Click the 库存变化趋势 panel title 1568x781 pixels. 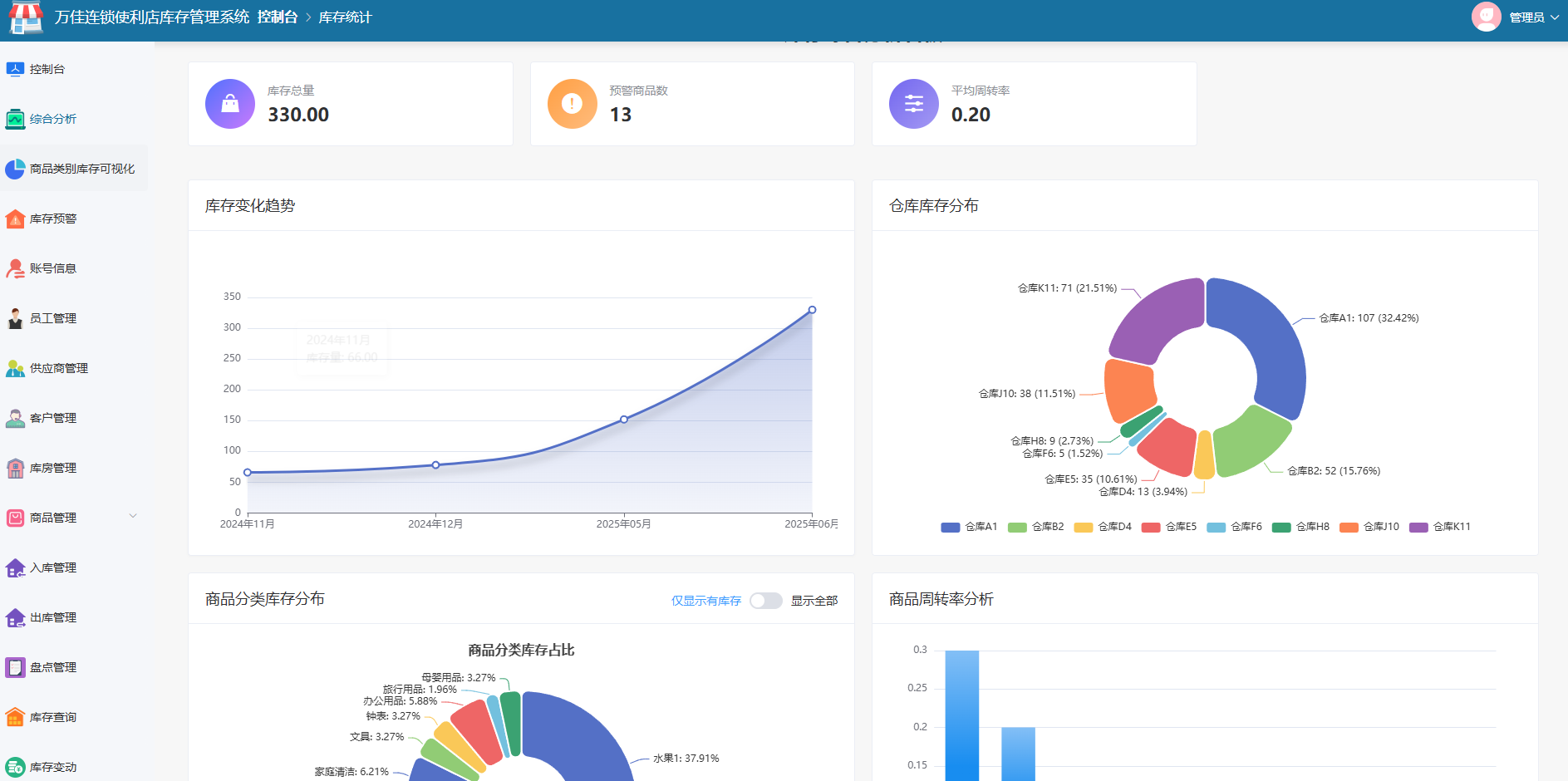(250, 206)
